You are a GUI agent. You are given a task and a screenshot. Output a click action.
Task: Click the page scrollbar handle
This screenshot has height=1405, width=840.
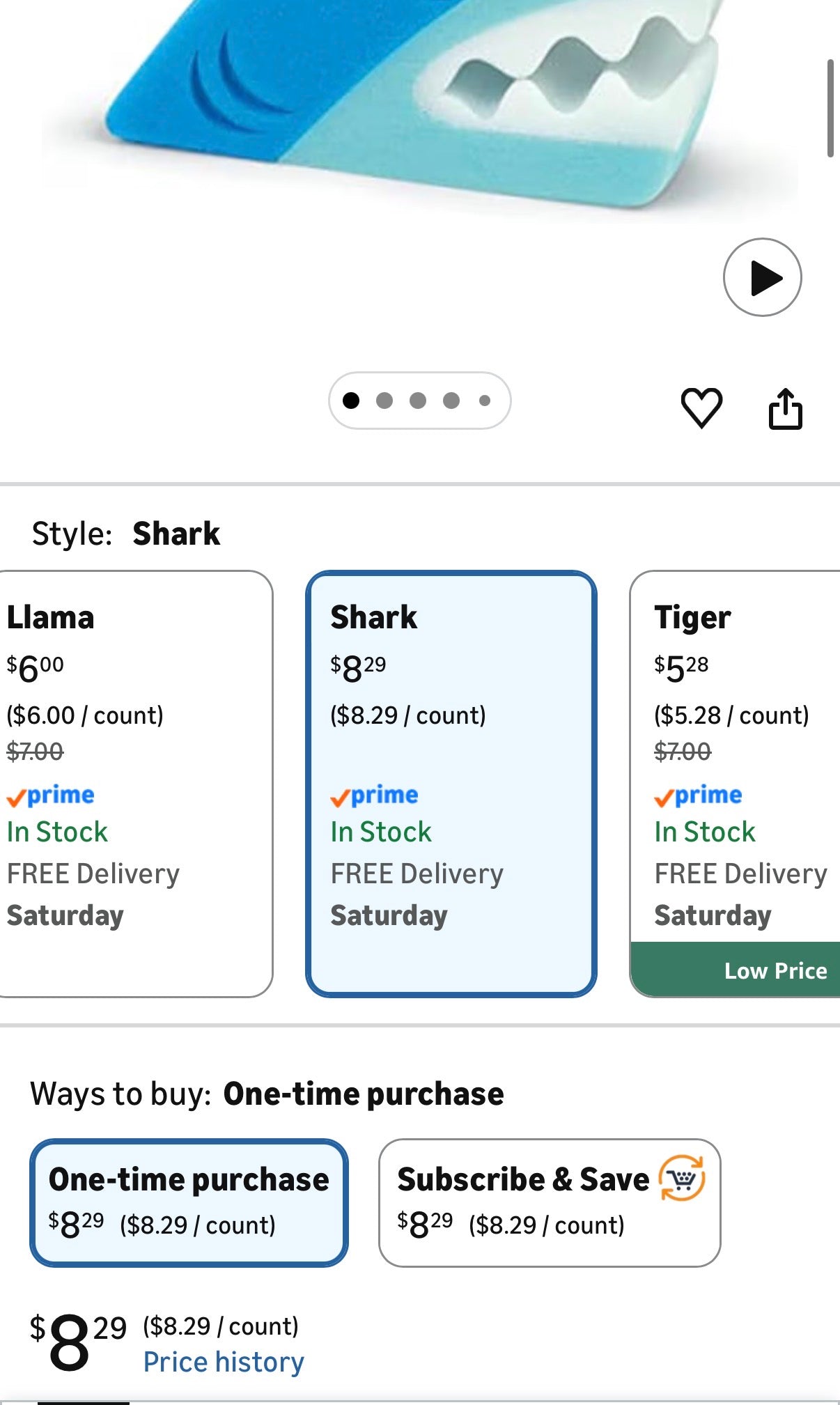pos(830,109)
